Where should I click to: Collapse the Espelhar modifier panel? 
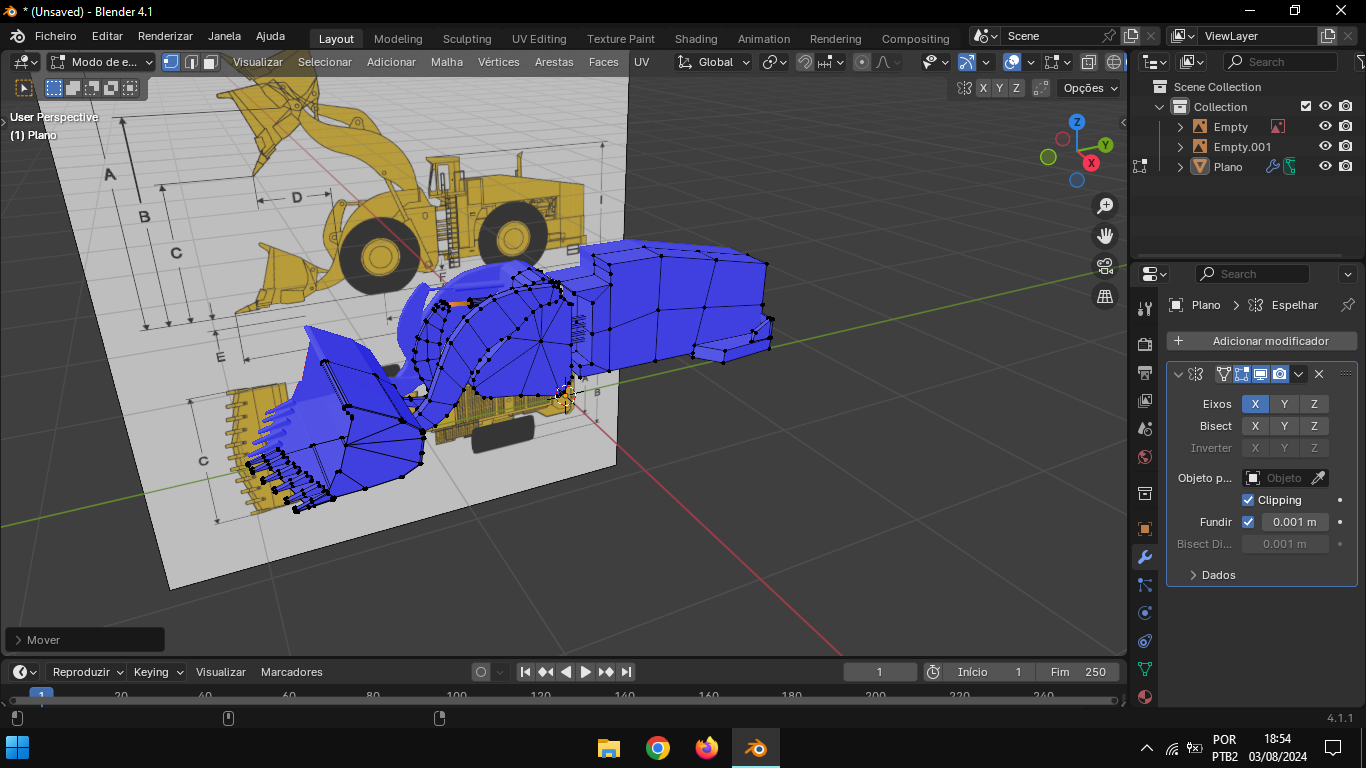tap(1178, 374)
